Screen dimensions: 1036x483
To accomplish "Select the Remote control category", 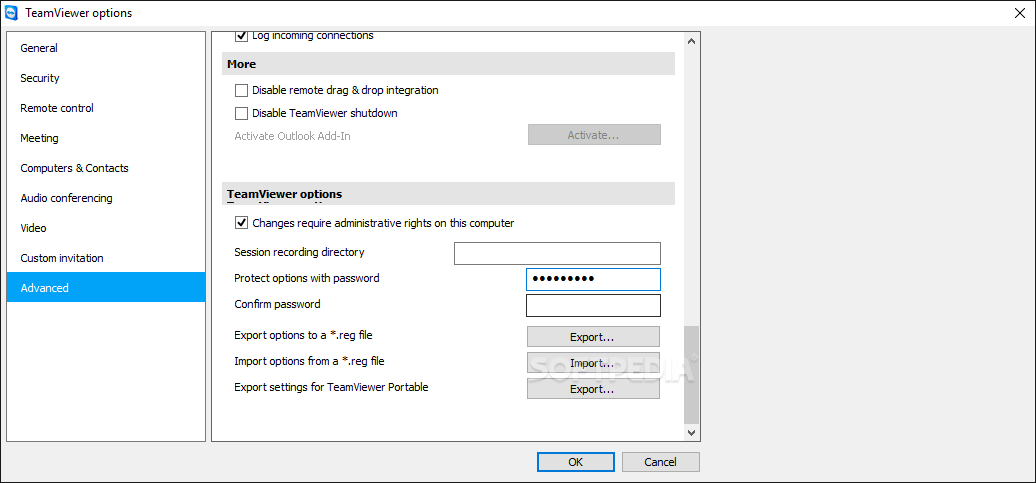I will [x=106, y=108].
